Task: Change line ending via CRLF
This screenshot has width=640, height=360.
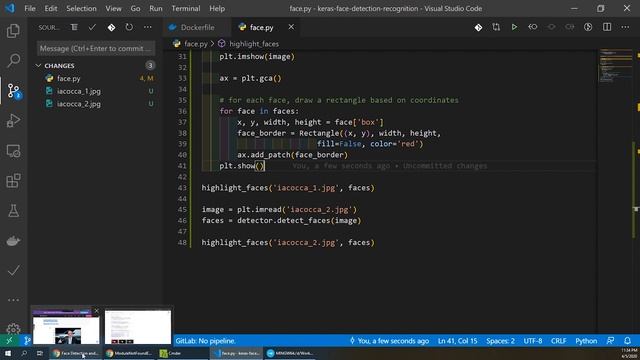Action: (558, 341)
